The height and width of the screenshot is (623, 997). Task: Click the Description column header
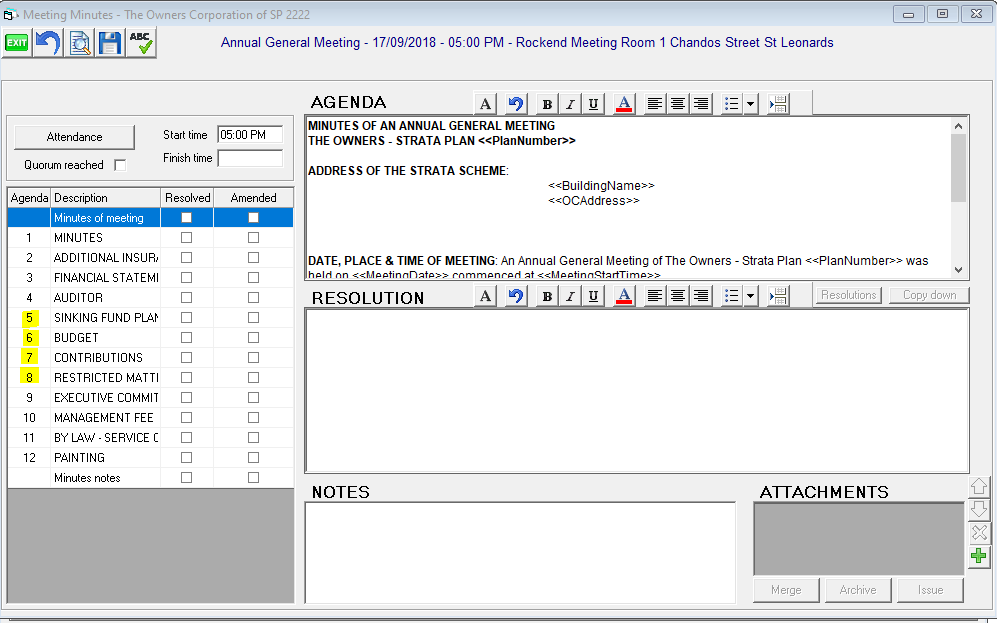coord(106,198)
